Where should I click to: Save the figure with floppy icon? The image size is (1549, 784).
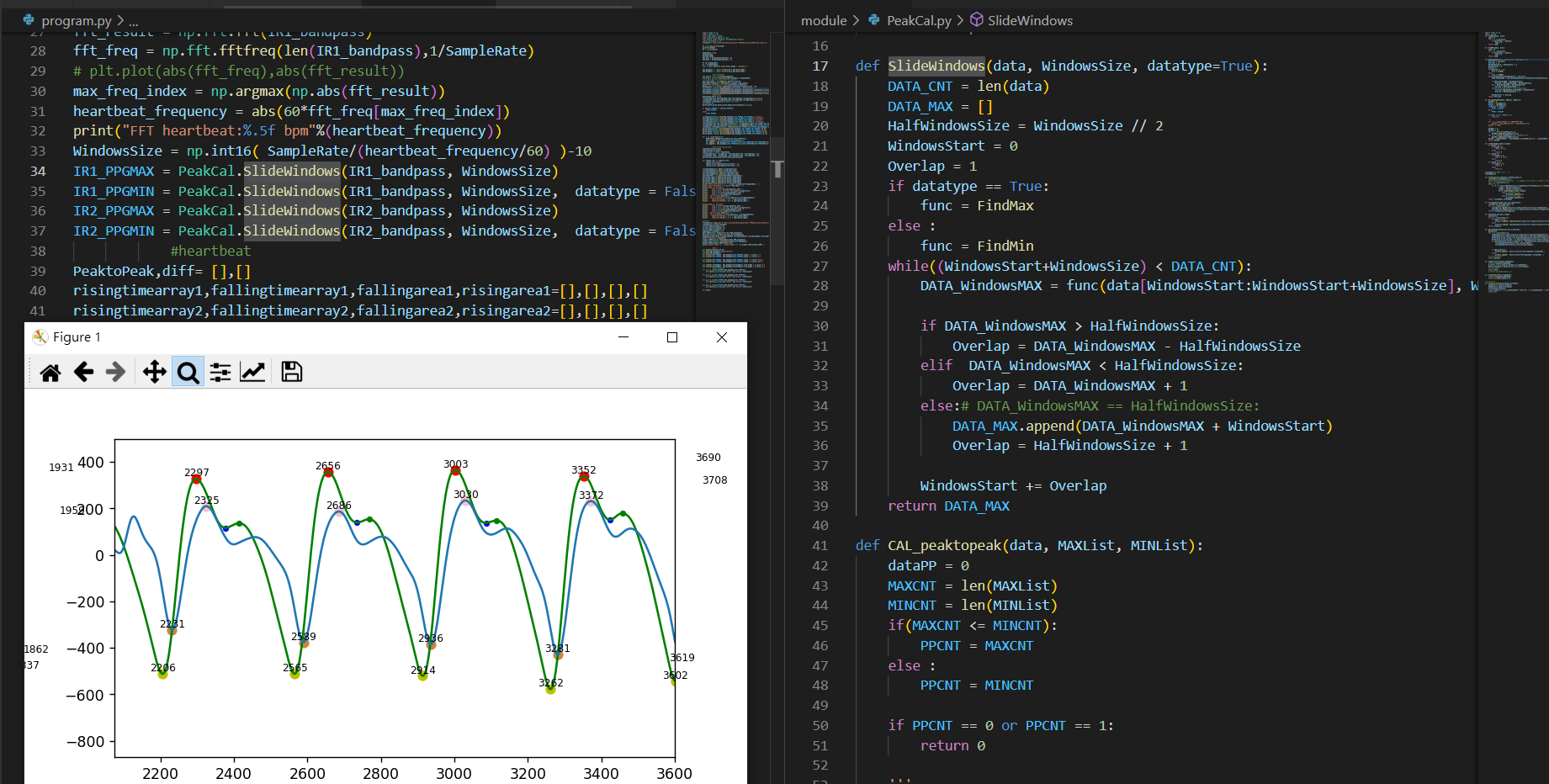[291, 372]
